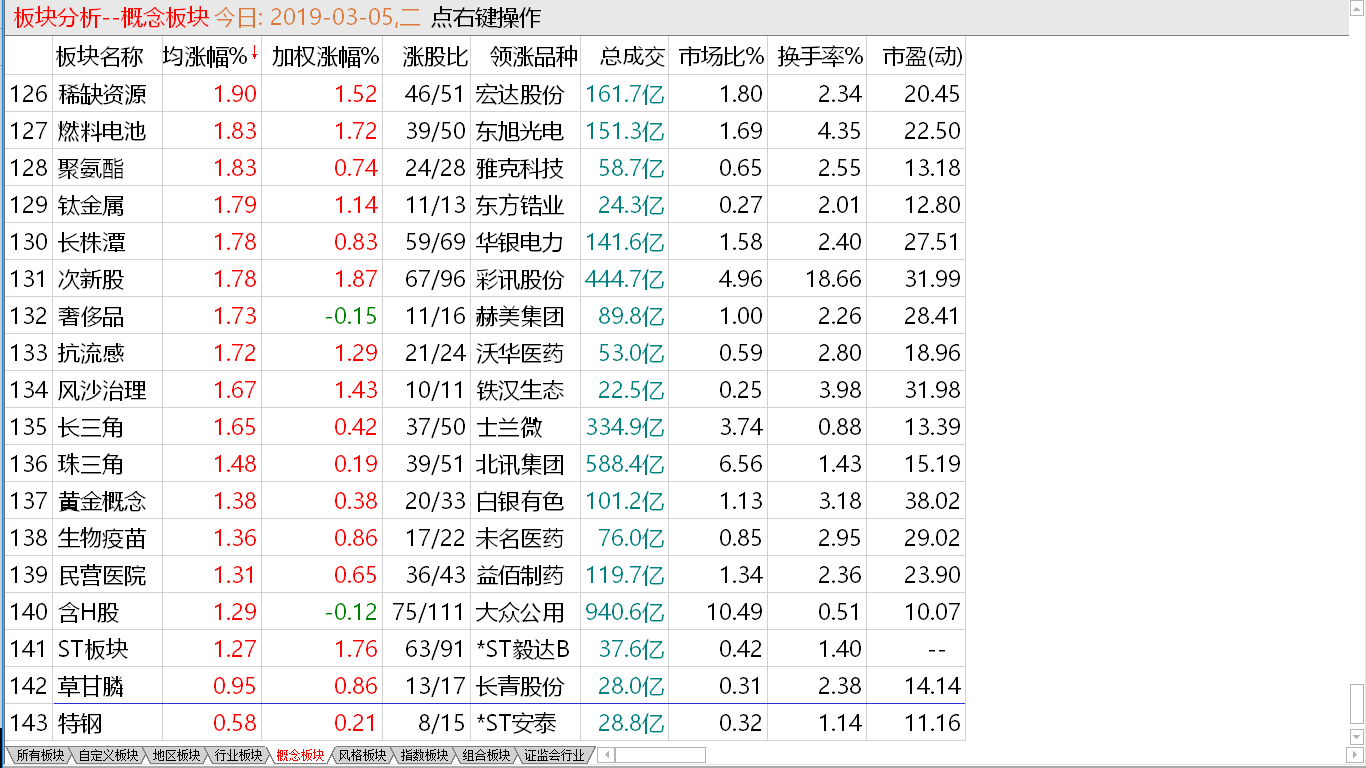Select the 特钢 sector name

(80, 723)
